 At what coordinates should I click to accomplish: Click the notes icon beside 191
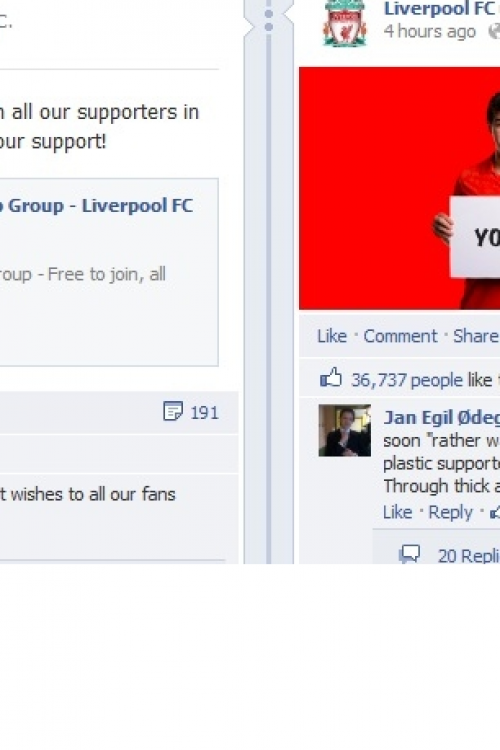pos(173,411)
